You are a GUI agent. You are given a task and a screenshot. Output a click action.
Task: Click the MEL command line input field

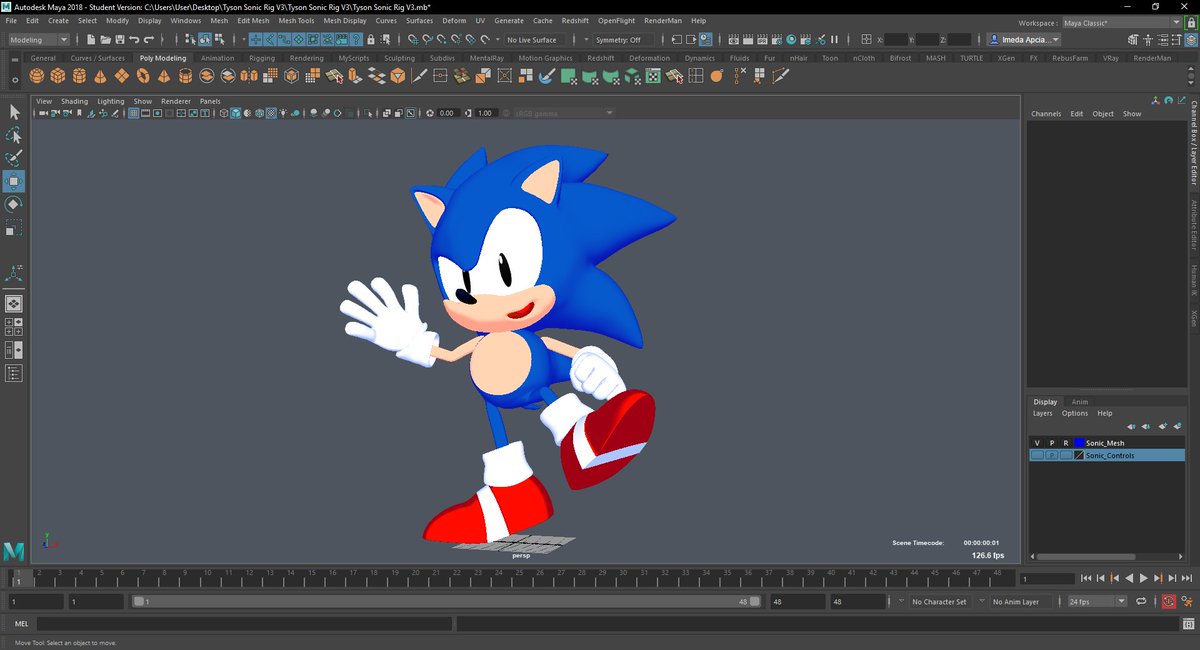pos(244,624)
